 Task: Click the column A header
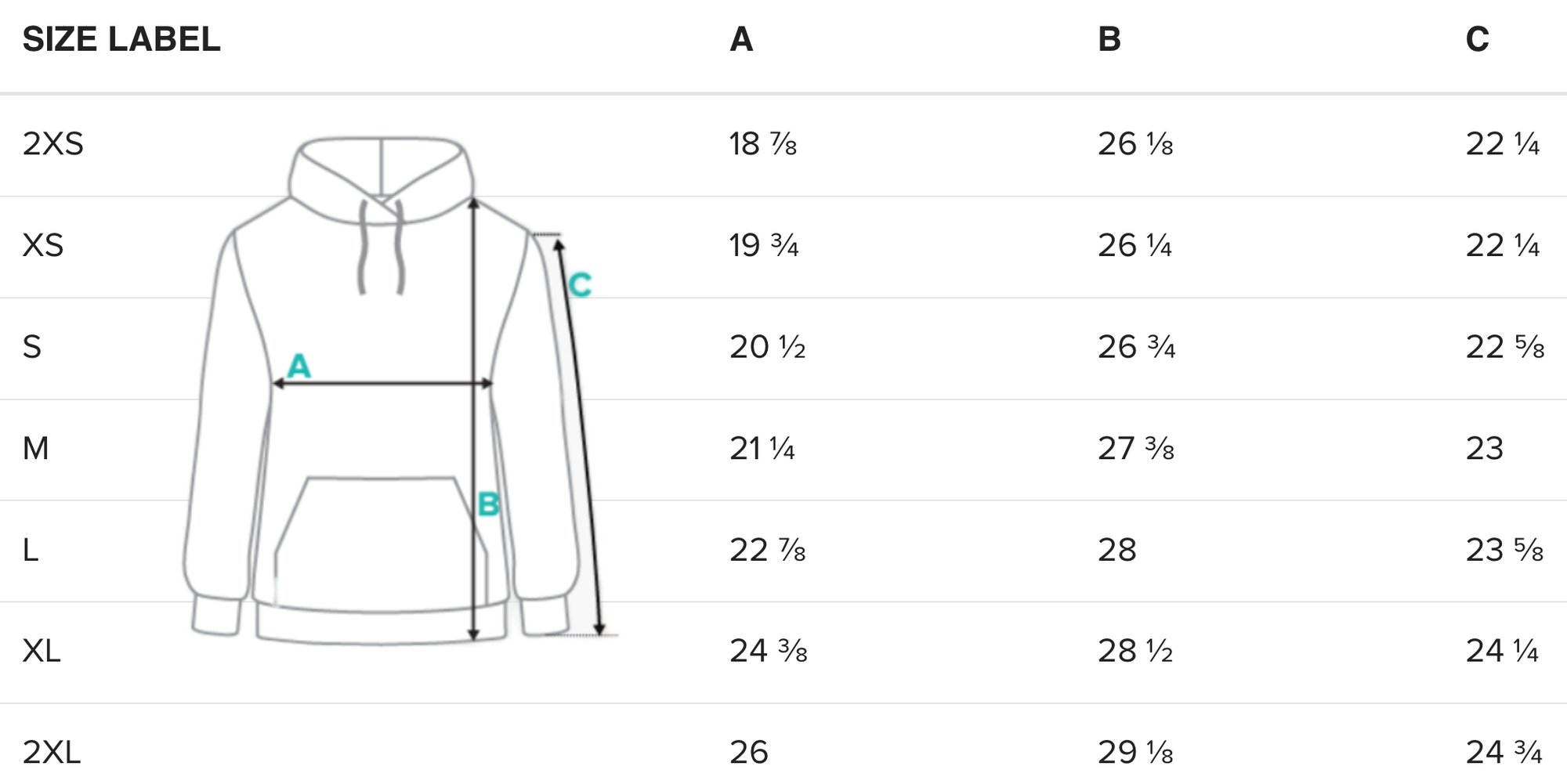coord(741,39)
